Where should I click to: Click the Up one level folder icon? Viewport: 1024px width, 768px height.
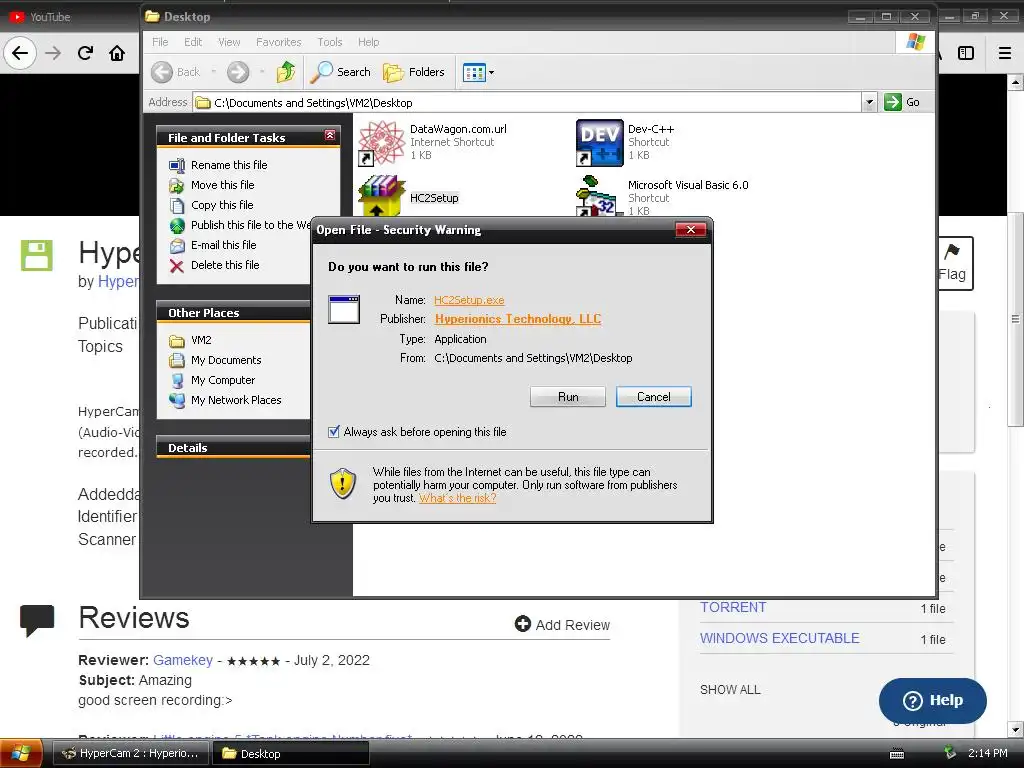click(x=285, y=72)
